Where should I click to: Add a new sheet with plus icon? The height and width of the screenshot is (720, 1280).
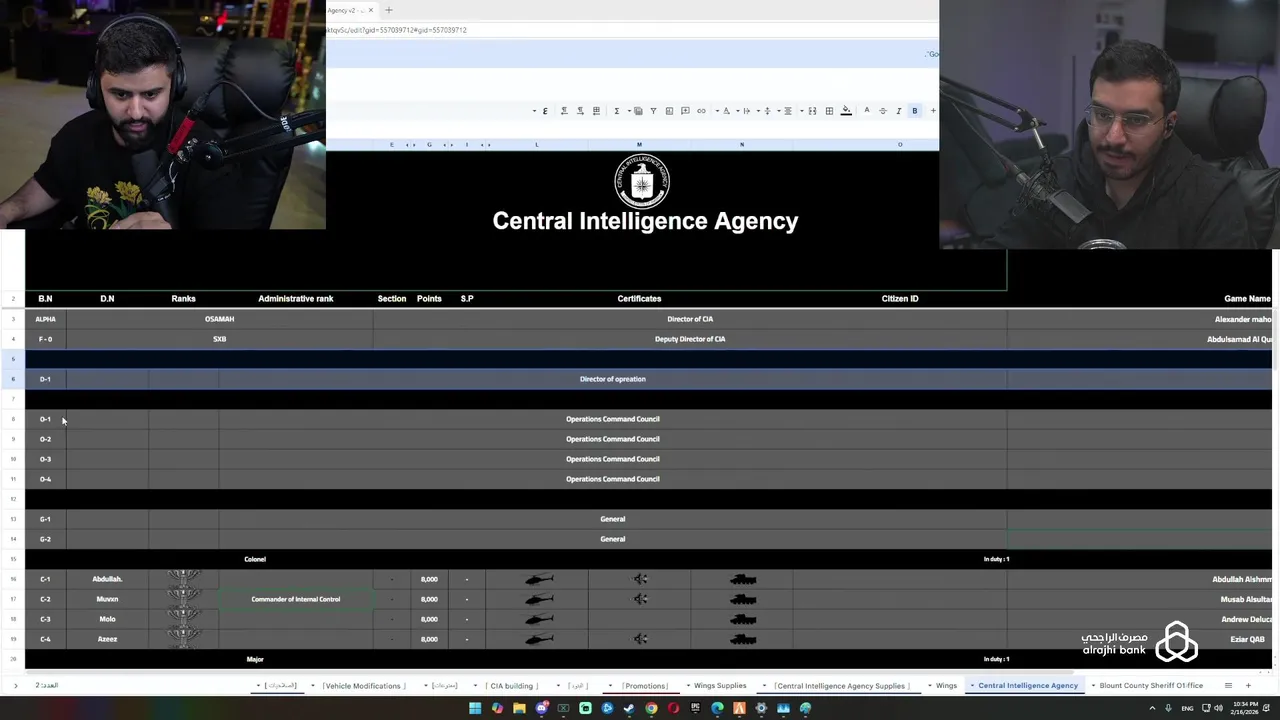(1248, 686)
